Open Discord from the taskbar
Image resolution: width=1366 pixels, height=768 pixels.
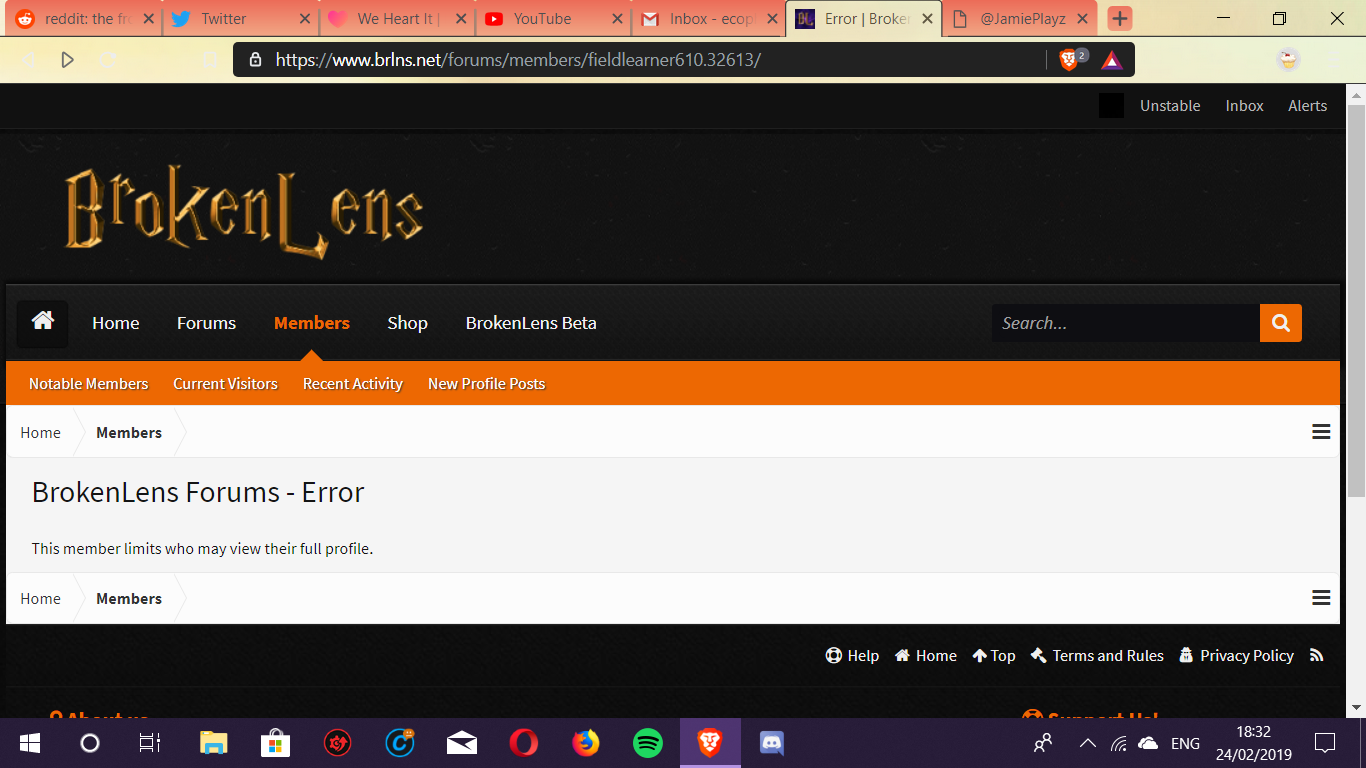(771, 743)
